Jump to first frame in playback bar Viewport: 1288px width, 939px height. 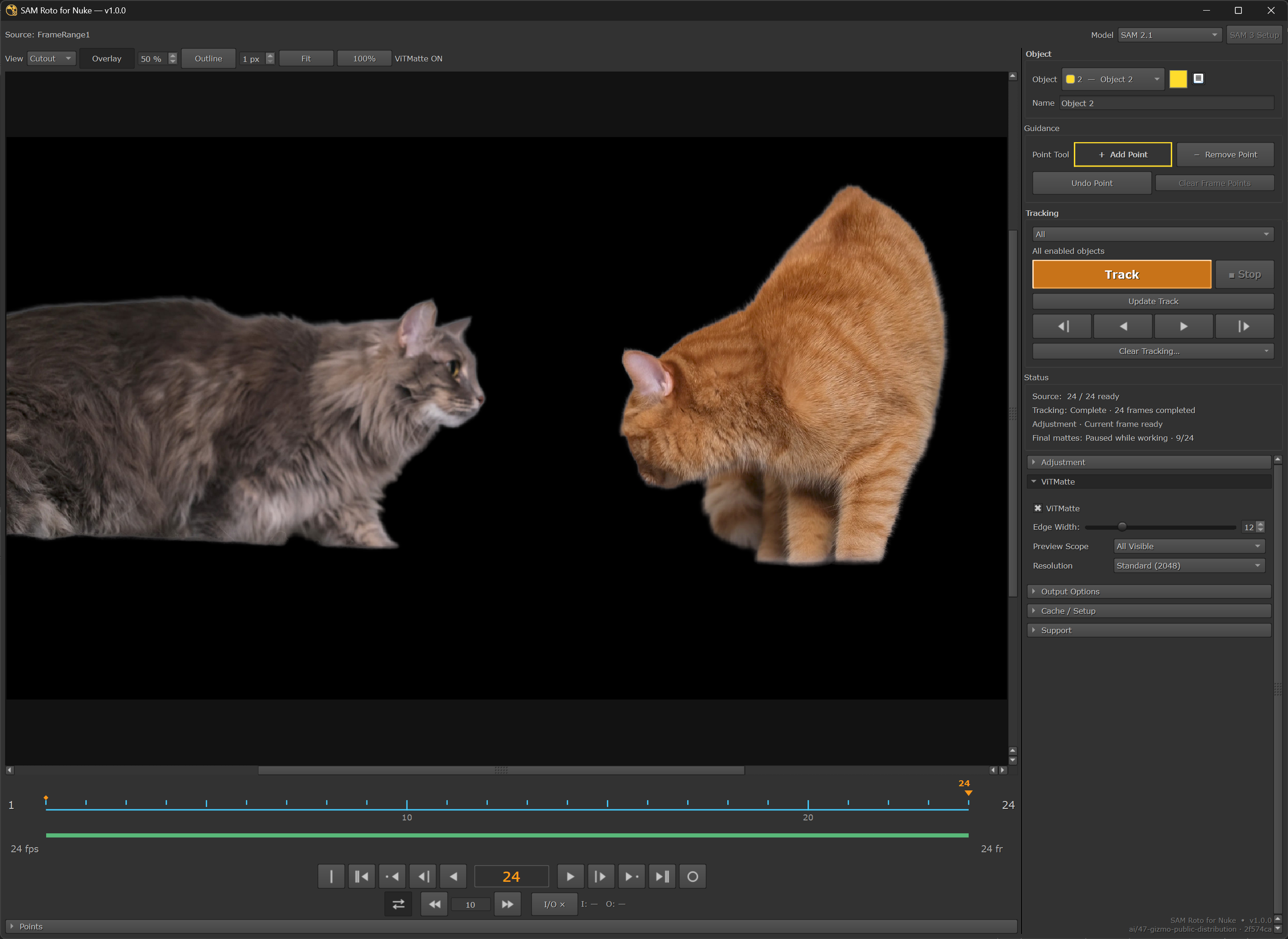tap(361, 876)
